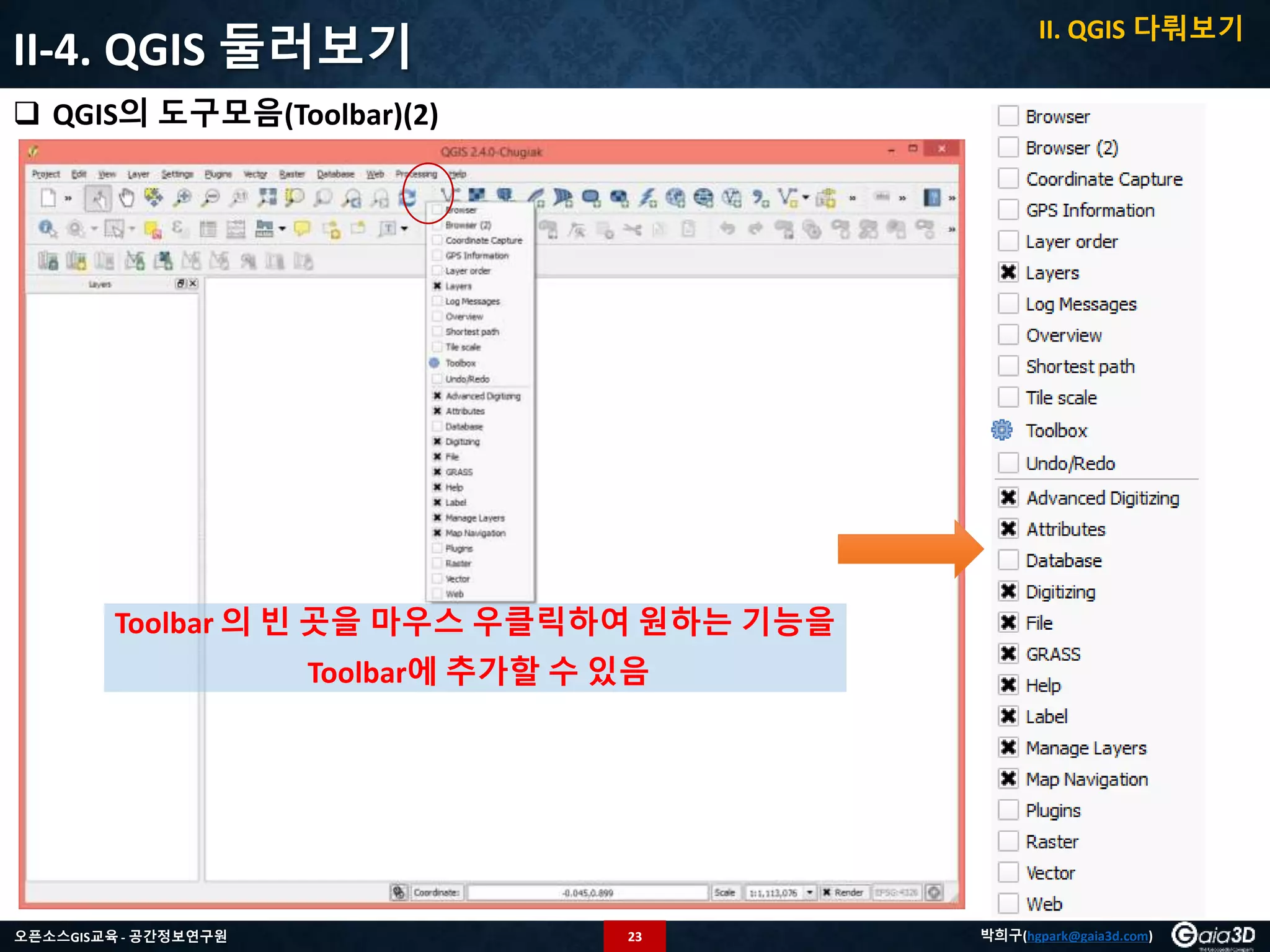1270x952 pixels.
Task: Enable the Database checkbox in enlarged list
Action: (x=1008, y=560)
